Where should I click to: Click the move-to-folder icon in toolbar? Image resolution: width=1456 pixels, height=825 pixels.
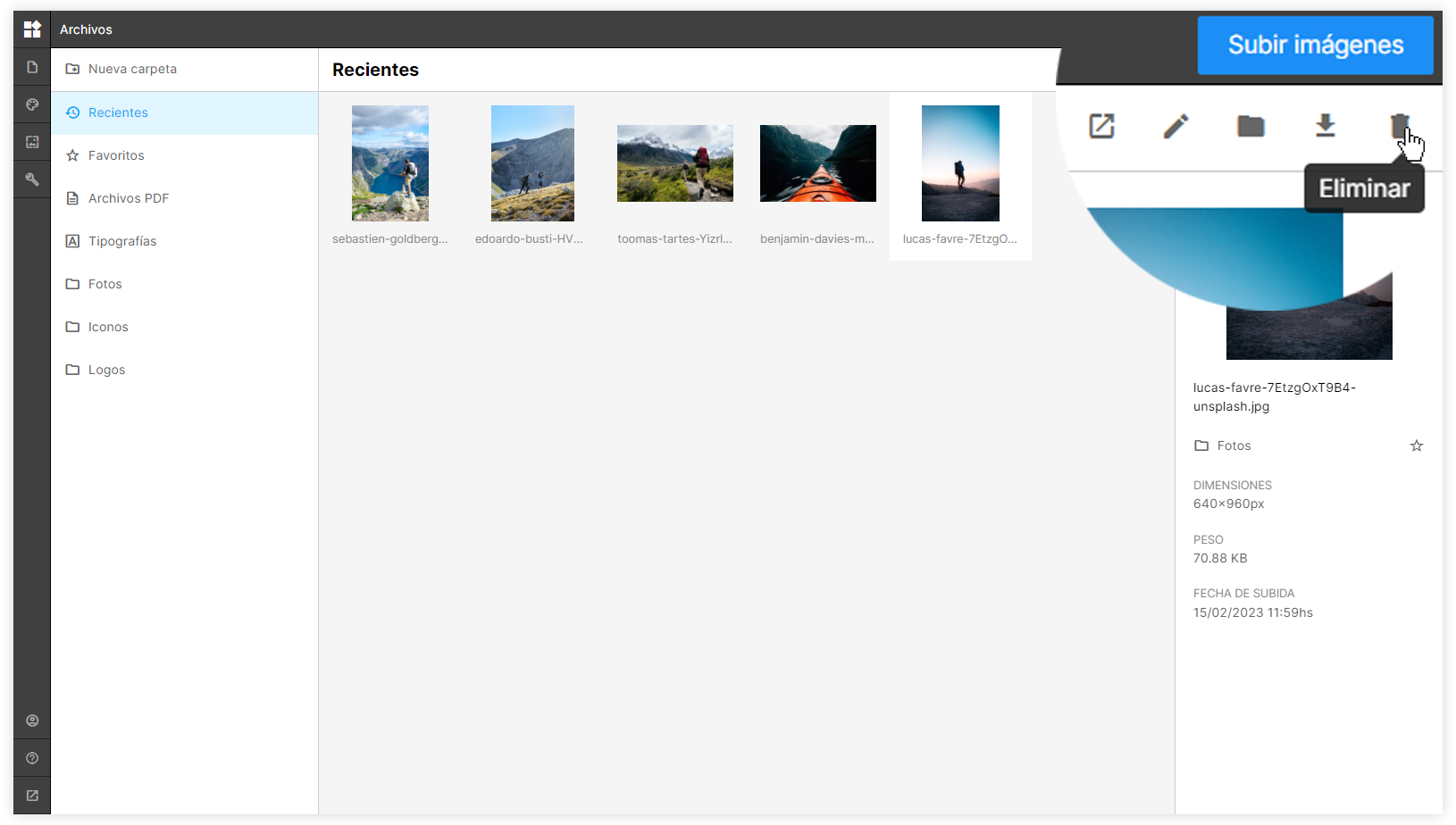point(1251,126)
